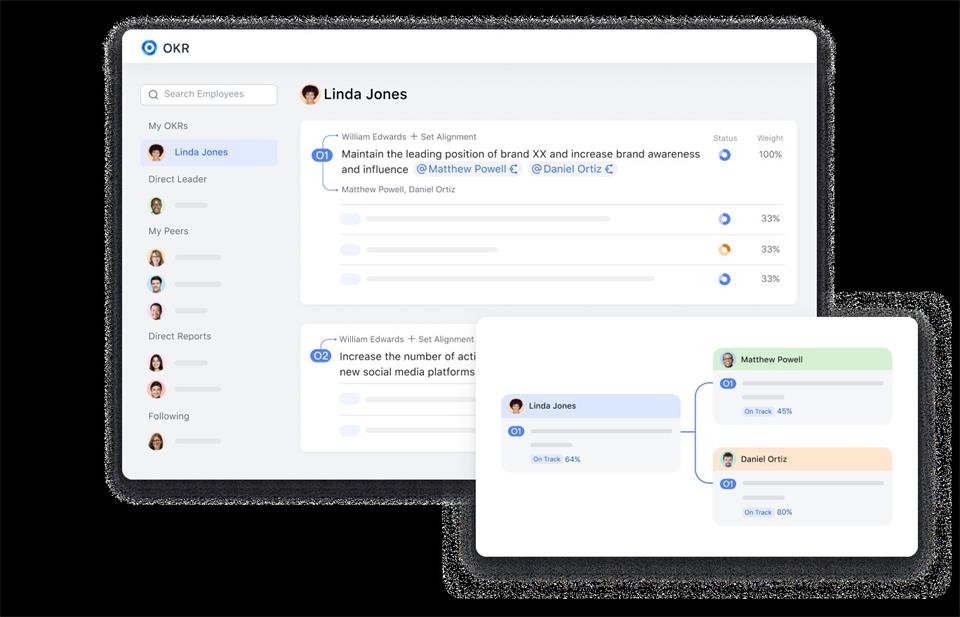This screenshot has width=960, height=617.
Task: Click Linda Jones card in alignment map
Action: point(590,406)
